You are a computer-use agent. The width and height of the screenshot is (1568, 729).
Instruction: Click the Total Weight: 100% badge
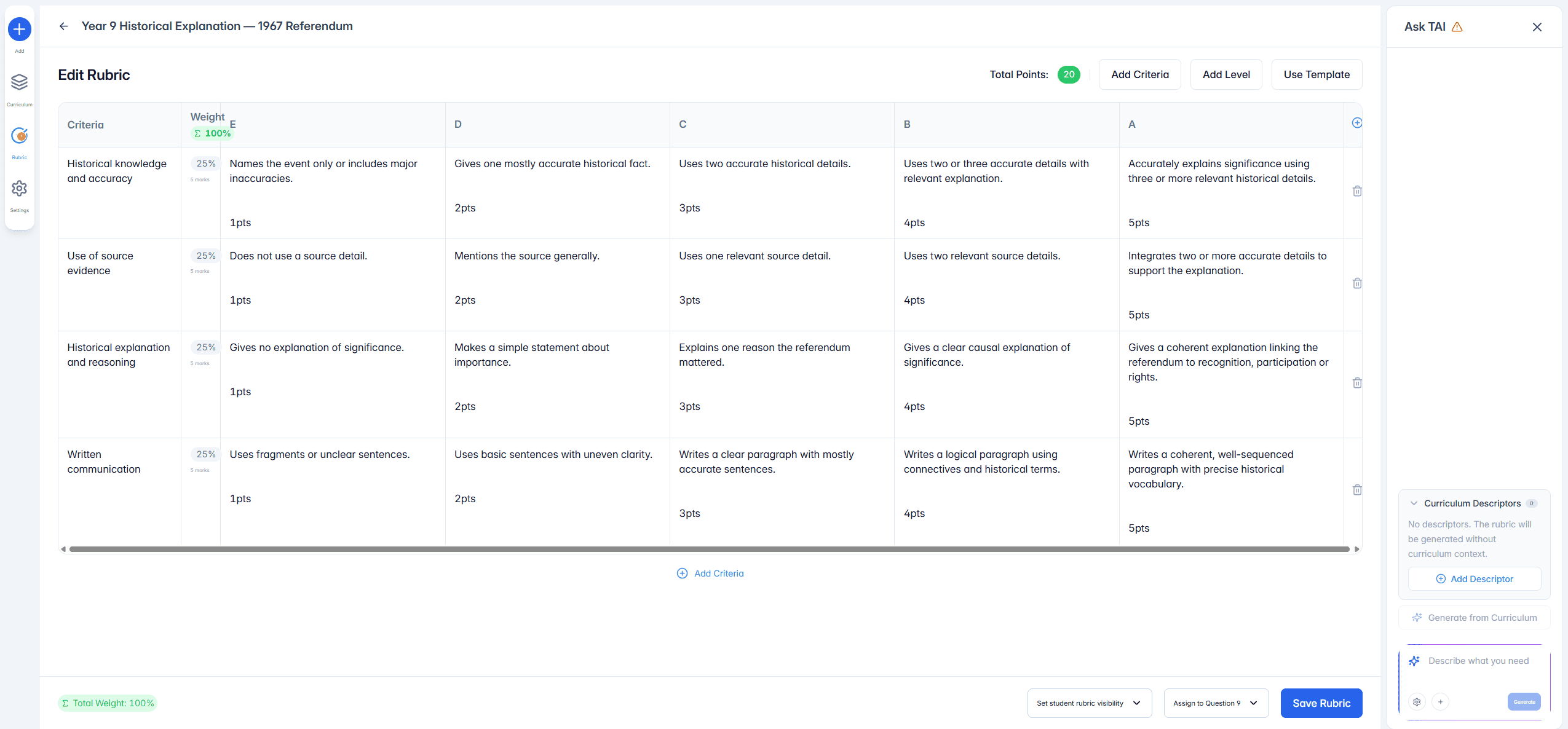point(108,703)
